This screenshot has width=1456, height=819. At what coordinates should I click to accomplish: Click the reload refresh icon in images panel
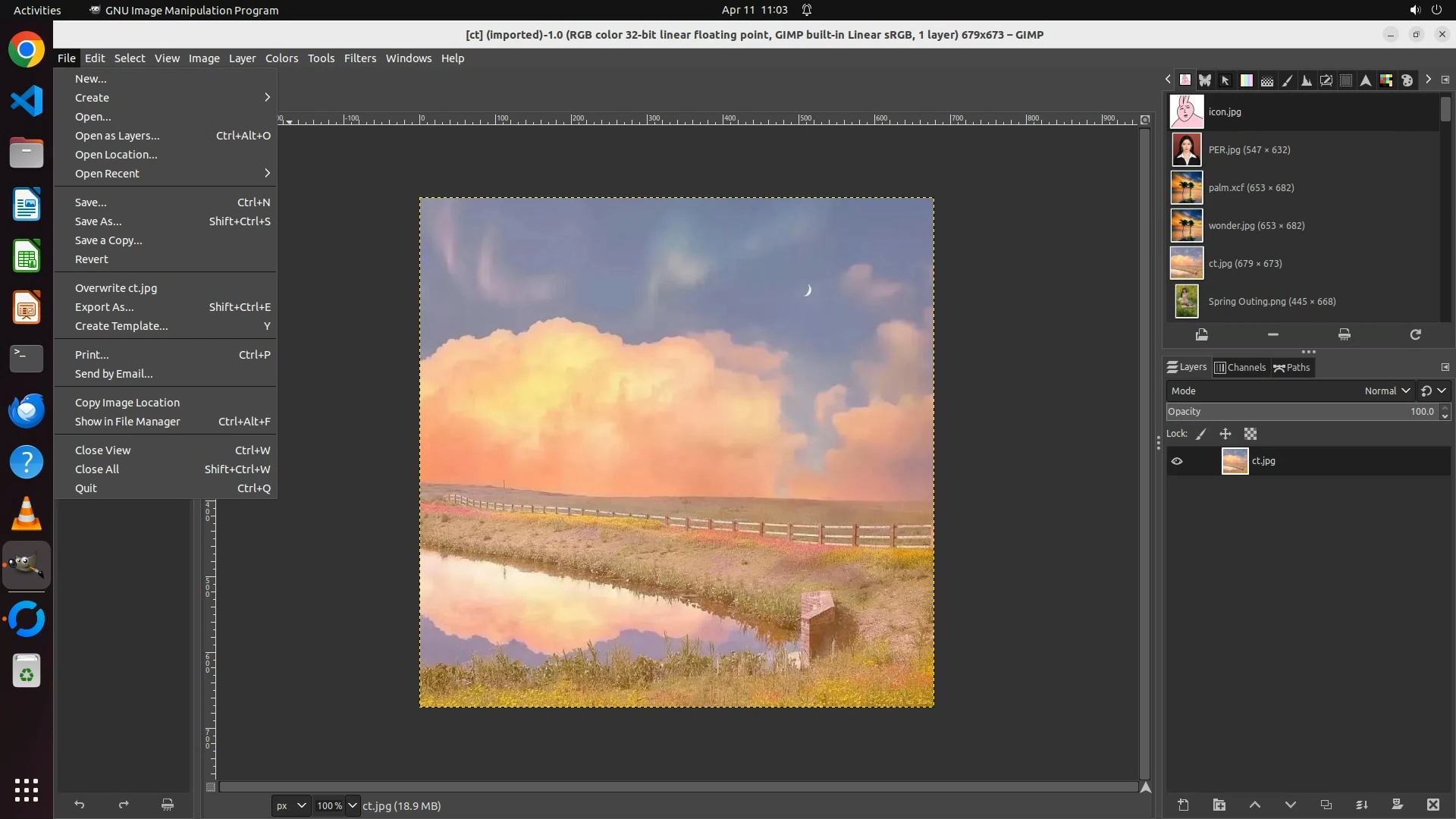(1415, 334)
